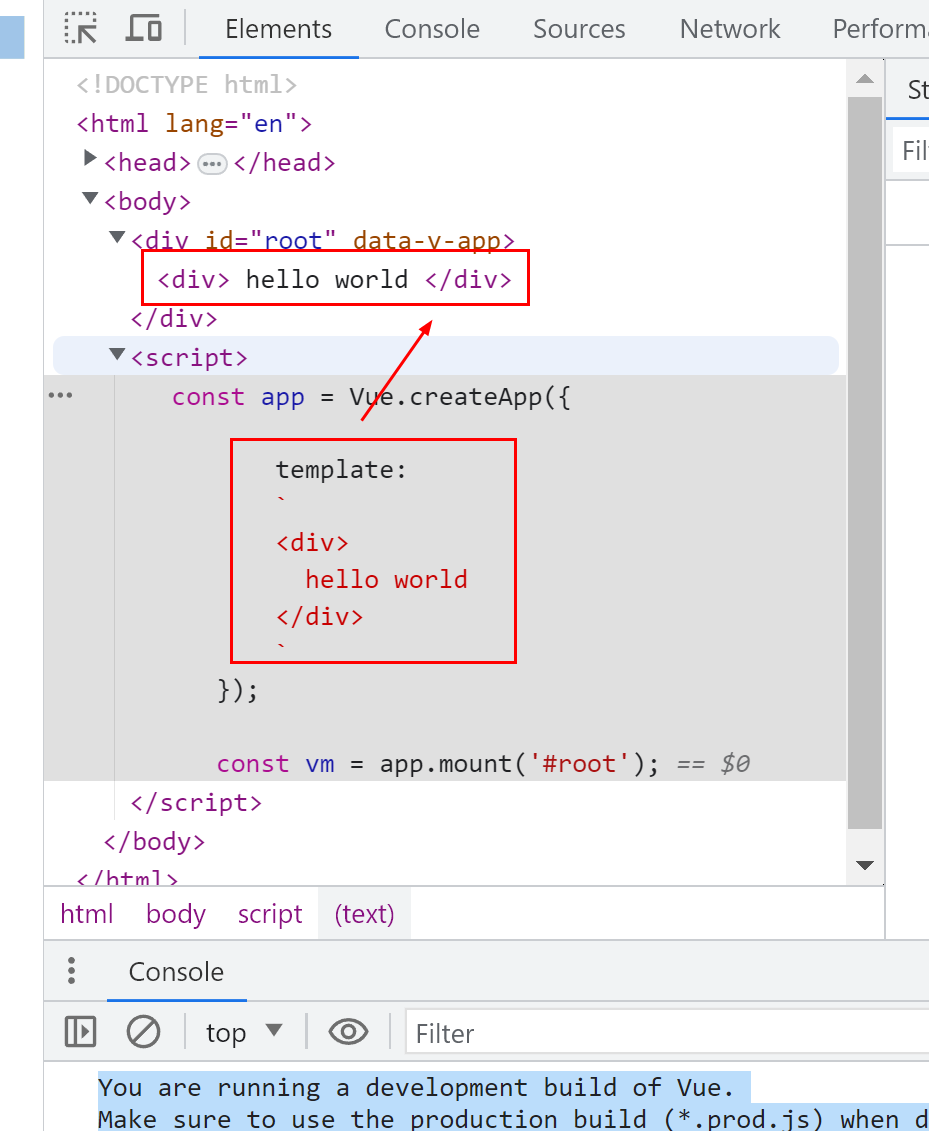Select the Console drawer tab

176,972
